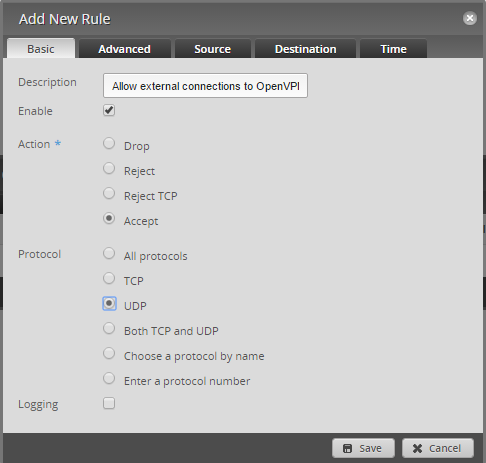
Task: Uncheck the Enable checkbox
Action: (x=109, y=110)
